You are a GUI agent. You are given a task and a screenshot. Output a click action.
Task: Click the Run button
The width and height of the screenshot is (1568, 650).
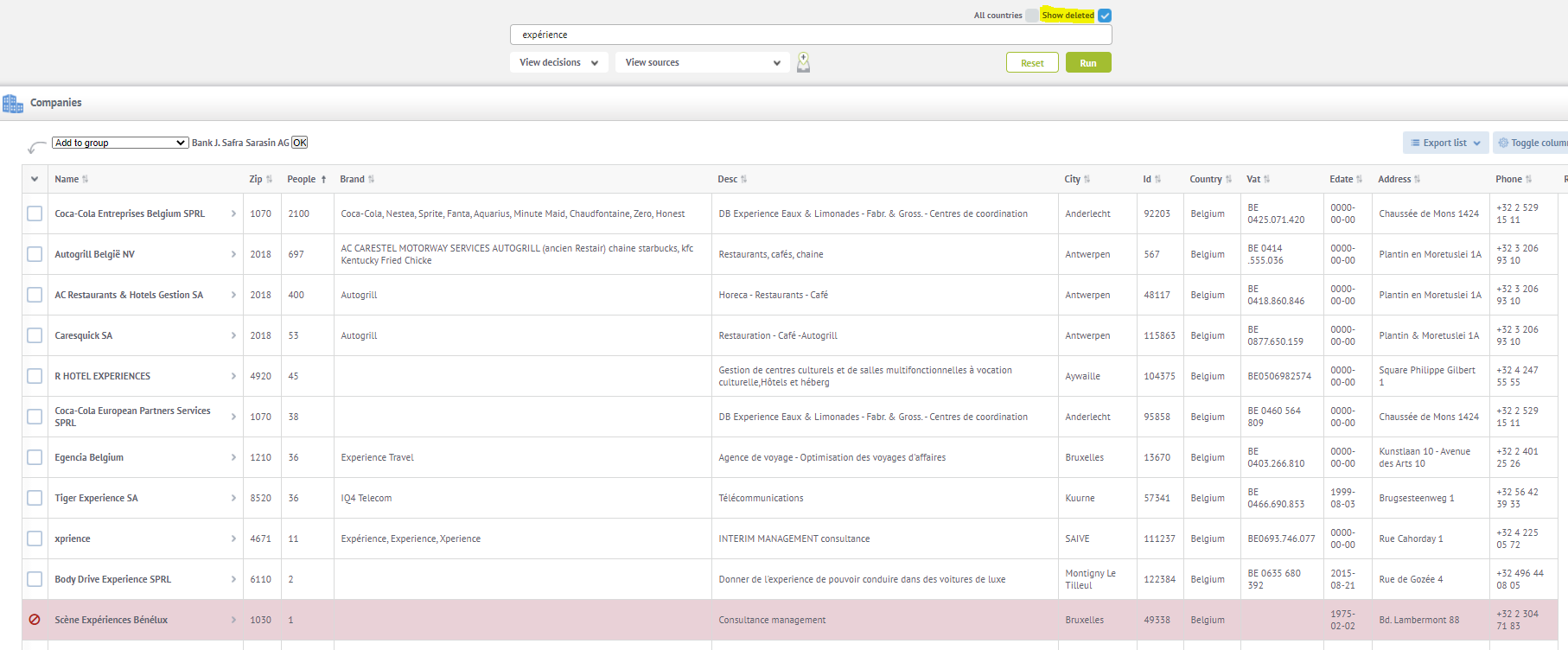coord(1088,62)
